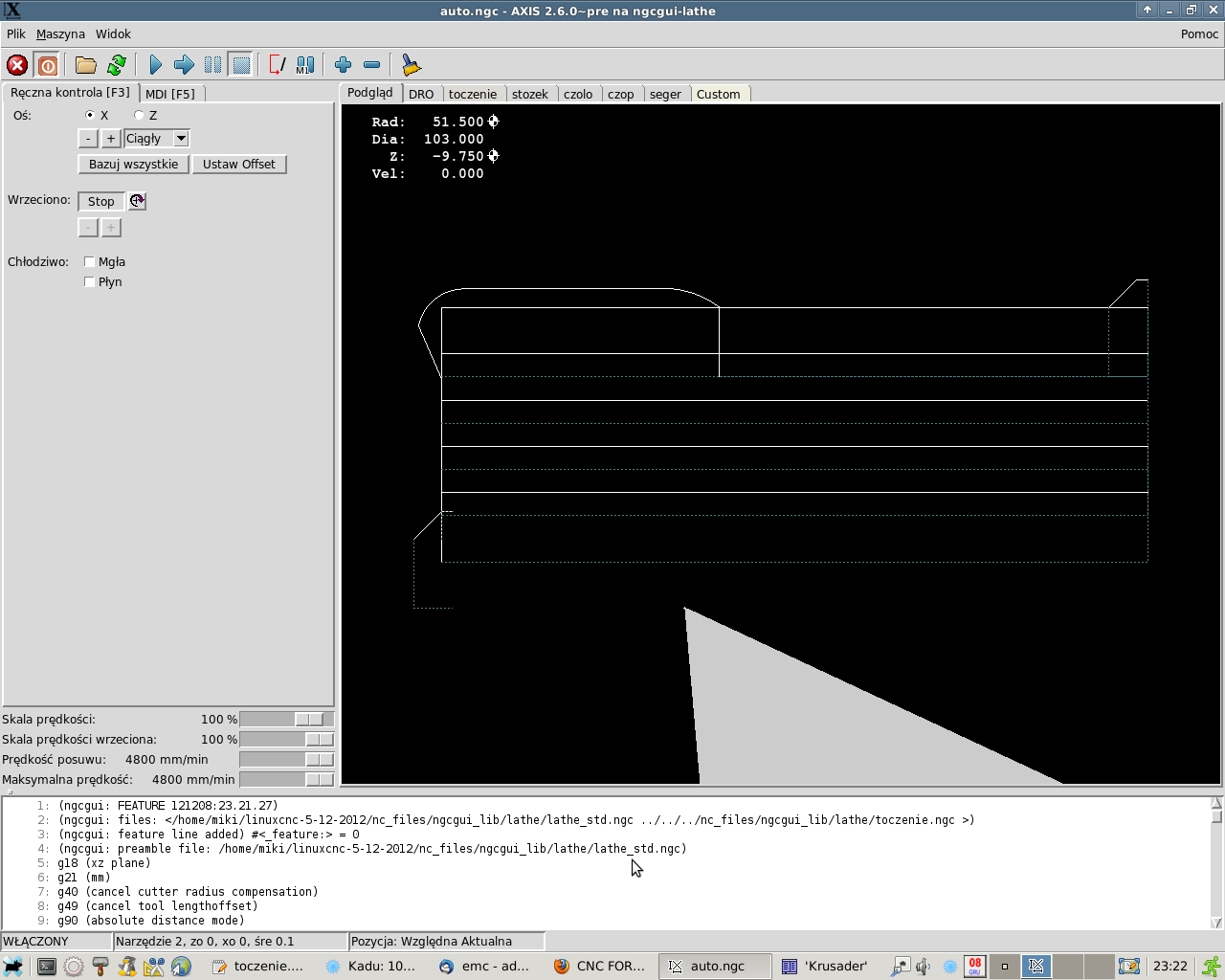This screenshot has height=980, width=1225.
Task: Run the program with the play icon
Action: click(x=156, y=65)
